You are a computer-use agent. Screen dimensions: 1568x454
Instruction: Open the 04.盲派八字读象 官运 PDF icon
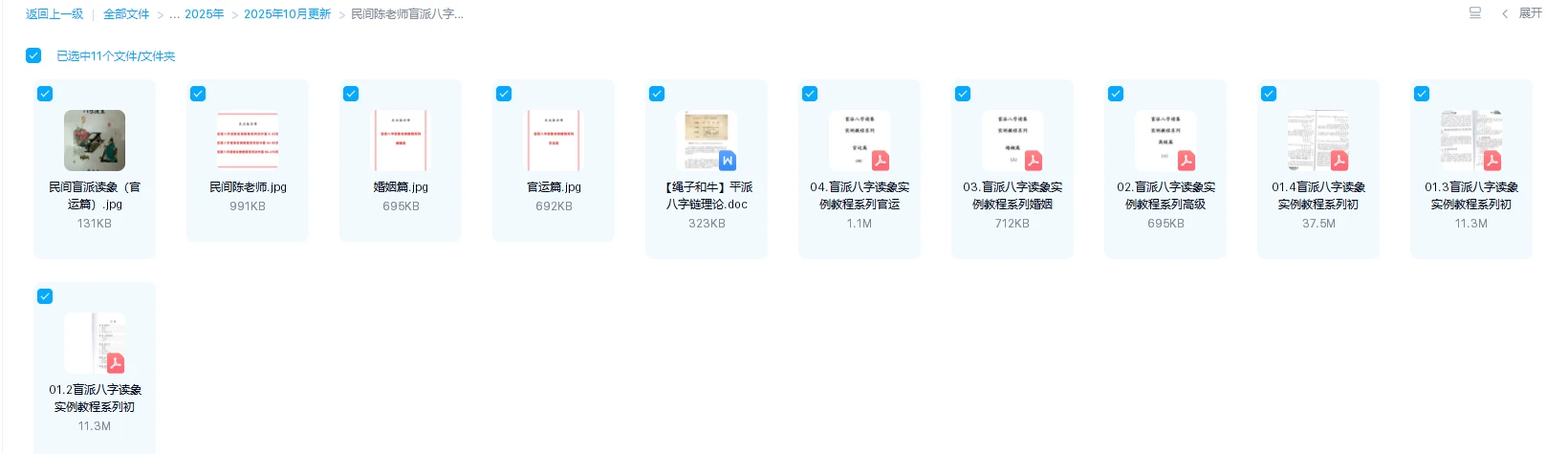click(860, 141)
